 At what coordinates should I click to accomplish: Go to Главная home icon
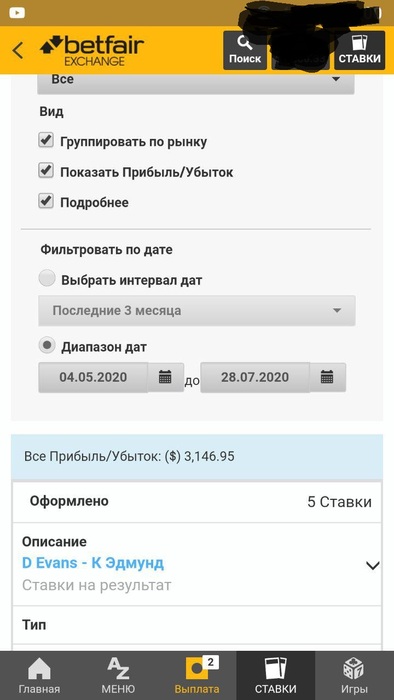39,675
